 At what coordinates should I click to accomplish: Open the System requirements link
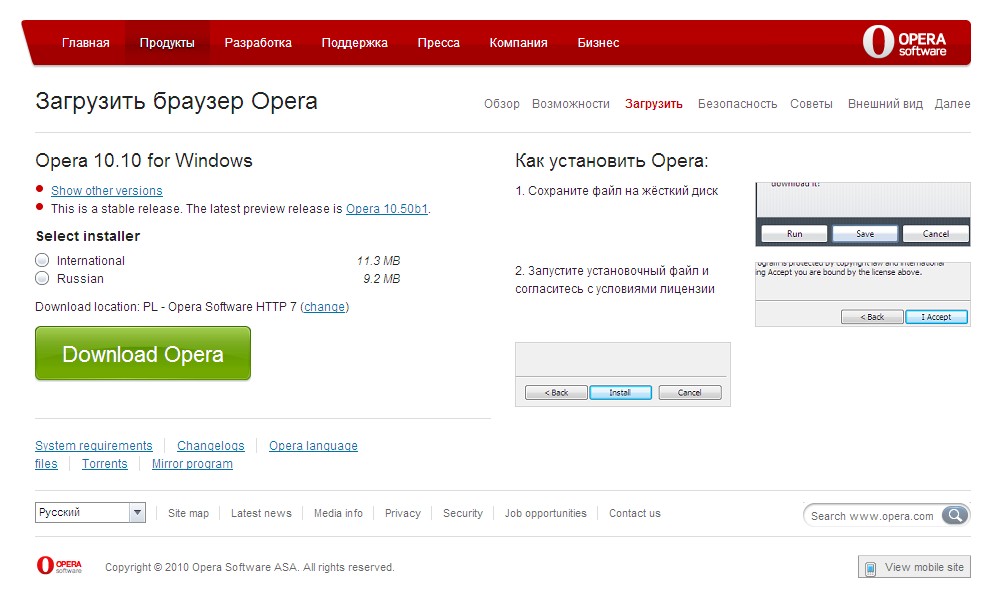pos(94,446)
